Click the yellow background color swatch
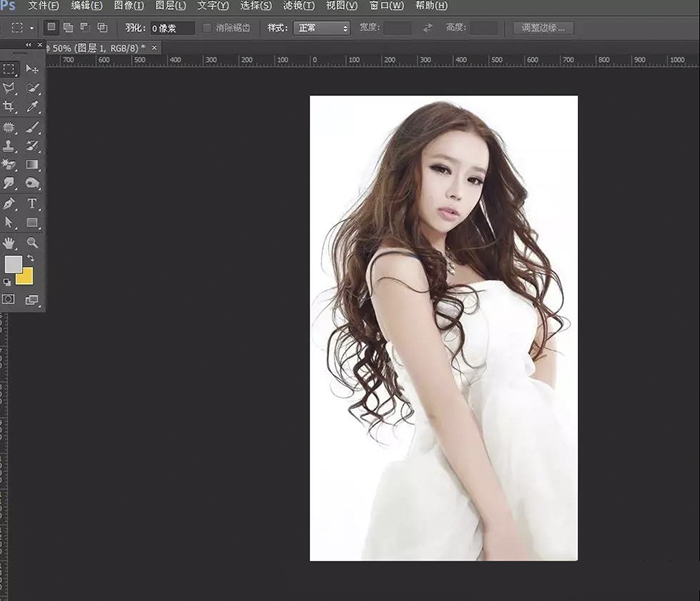The width and height of the screenshot is (700, 601). 25,276
